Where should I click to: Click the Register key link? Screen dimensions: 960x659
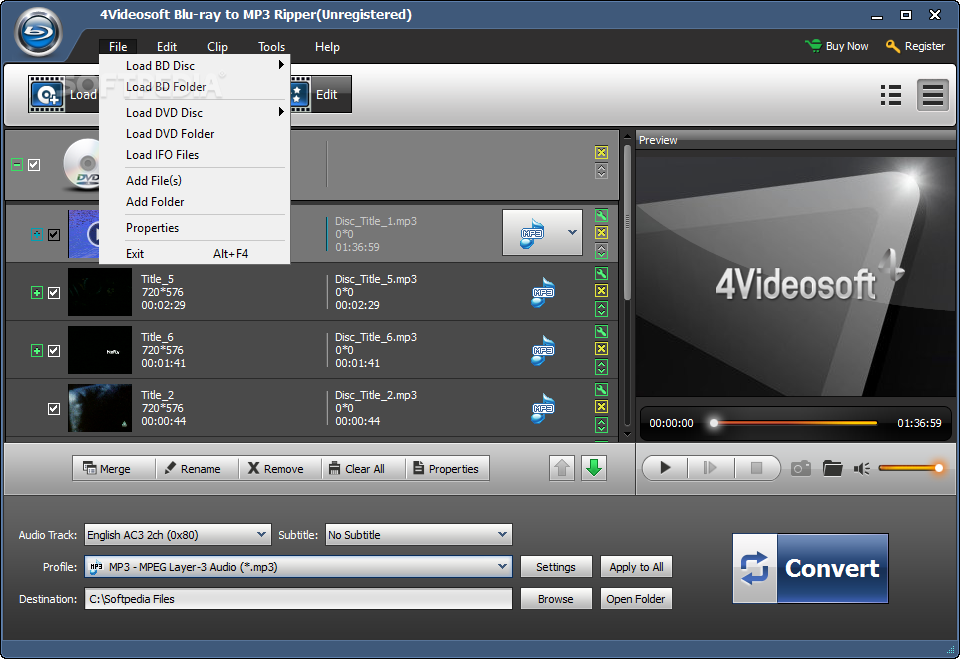[x=915, y=46]
